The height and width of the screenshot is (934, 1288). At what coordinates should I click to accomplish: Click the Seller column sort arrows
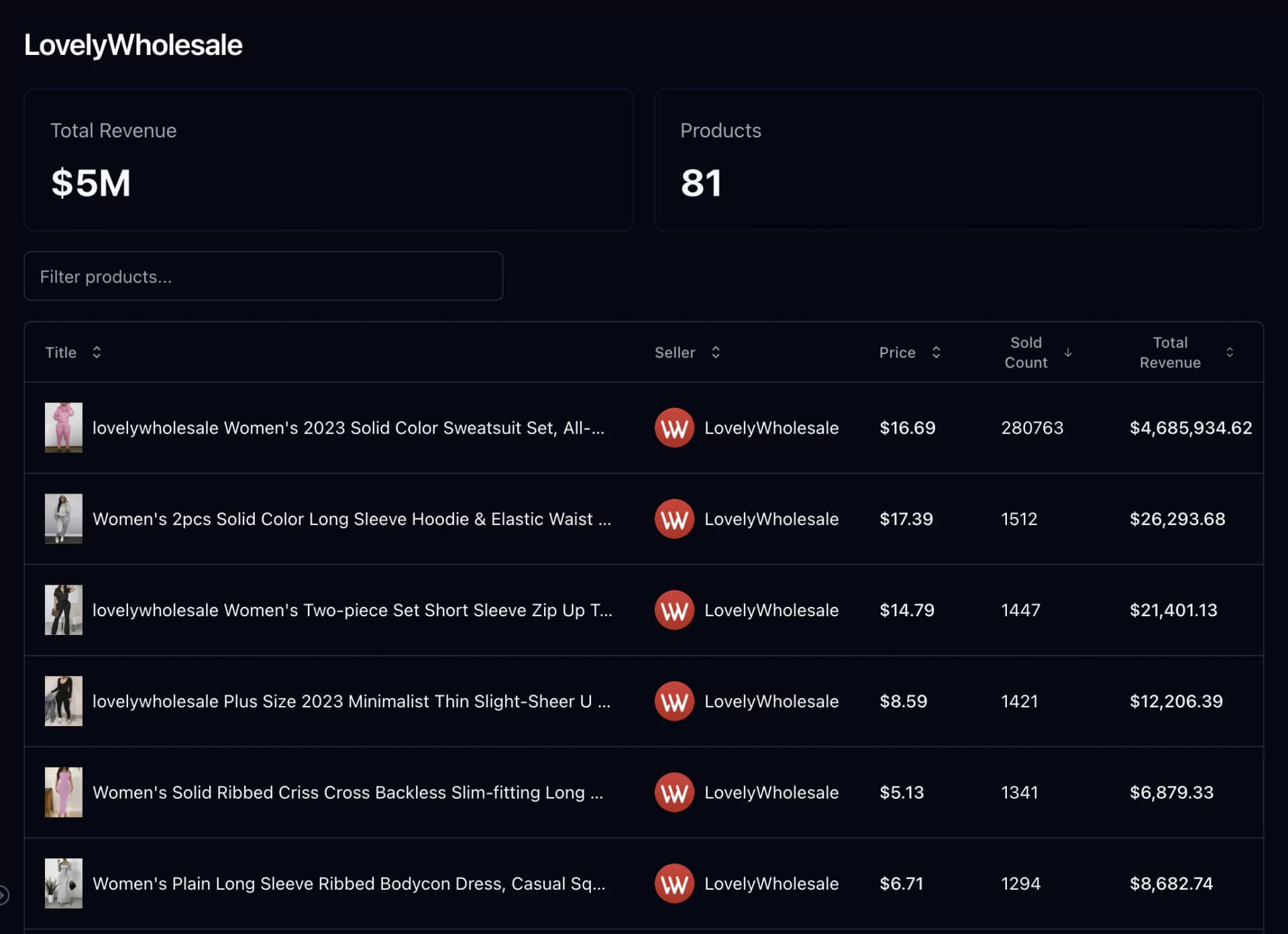pyautogui.click(x=716, y=352)
